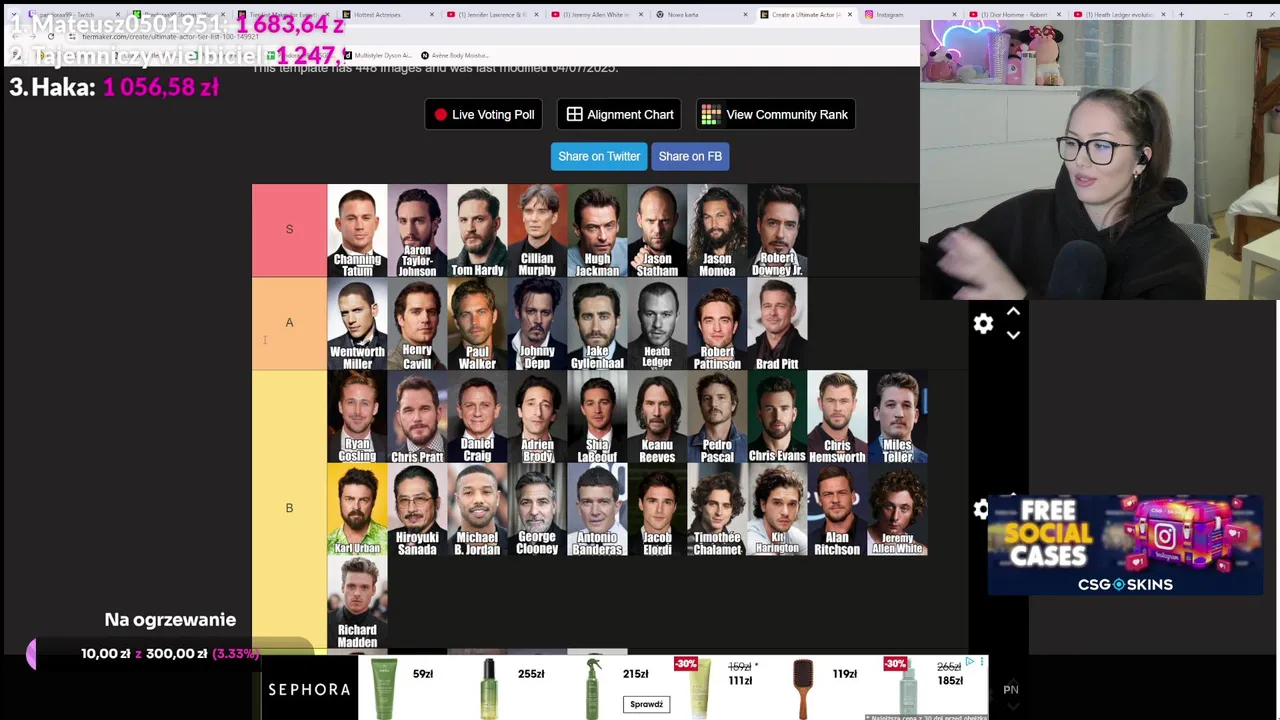Select Paul Walker image
This screenshot has height=720, width=1280.
pyautogui.click(x=477, y=323)
